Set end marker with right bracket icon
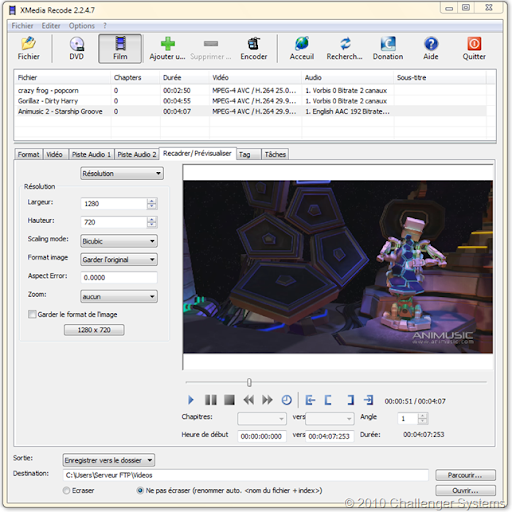Viewport: 512px width, 512px height. [350, 400]
